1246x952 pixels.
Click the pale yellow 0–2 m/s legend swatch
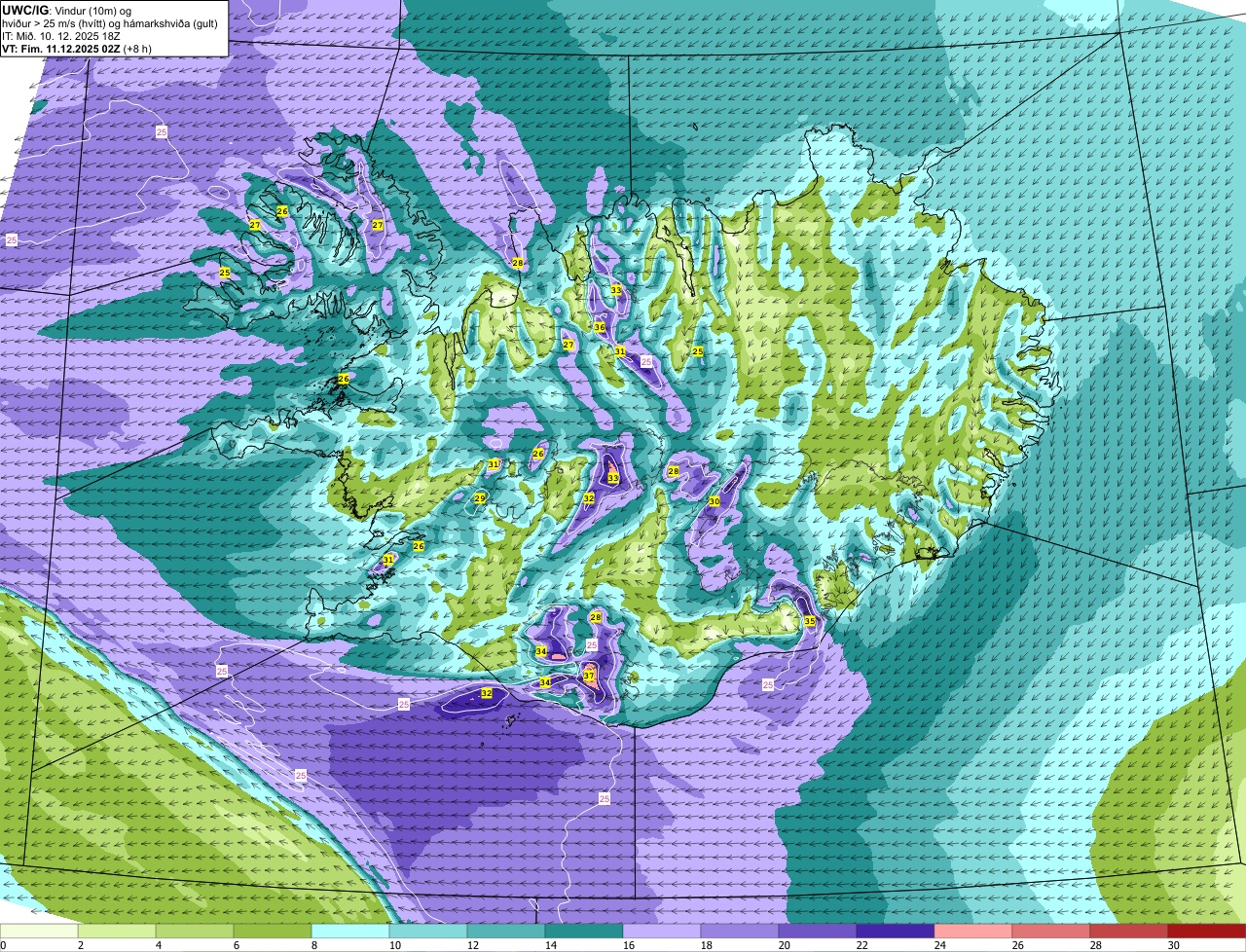click(39, 931)
